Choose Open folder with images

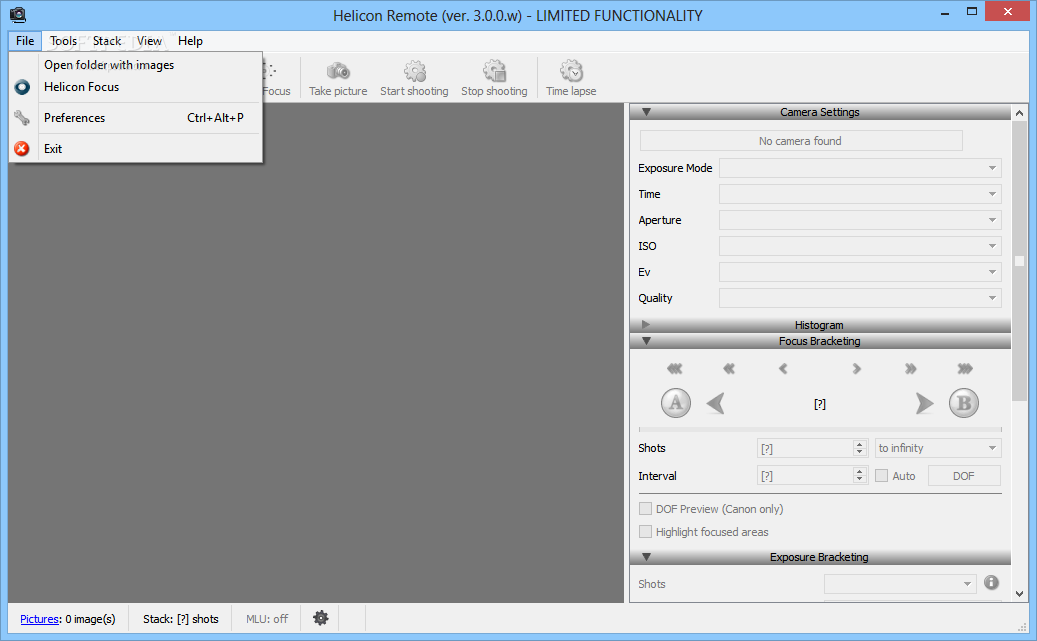136,65
